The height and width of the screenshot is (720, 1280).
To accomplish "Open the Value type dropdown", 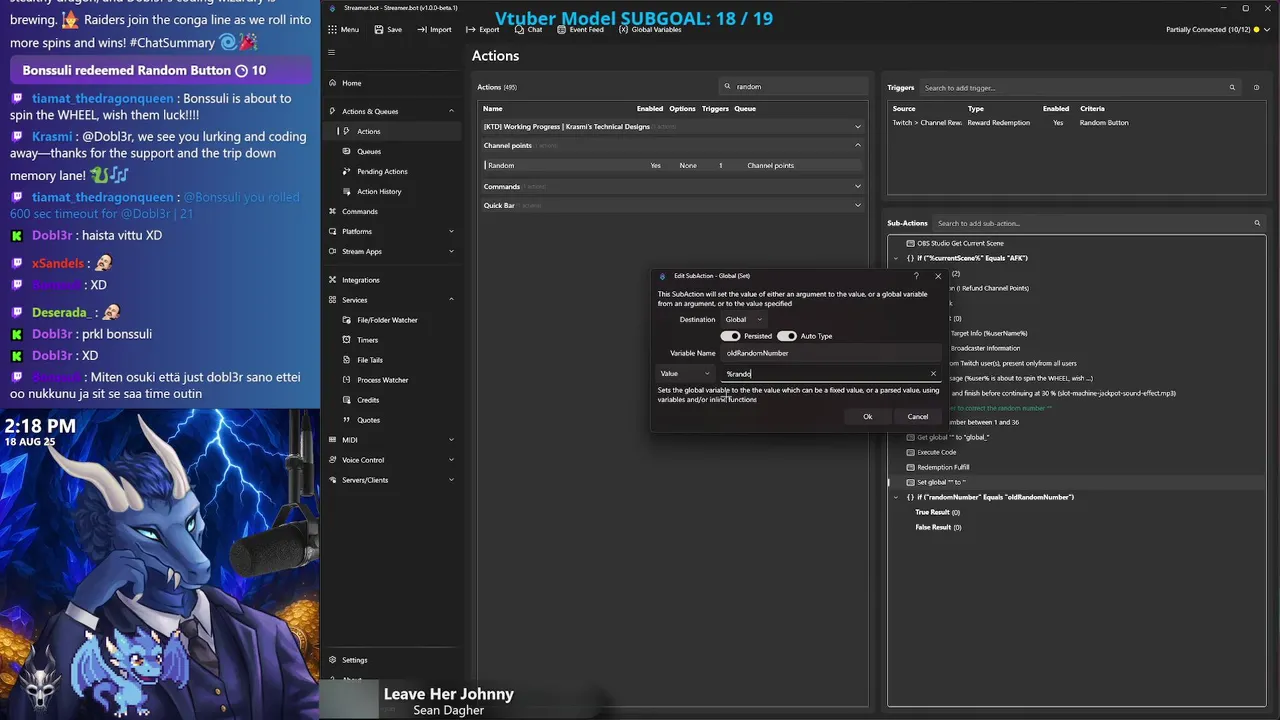I will pos(685,374).
